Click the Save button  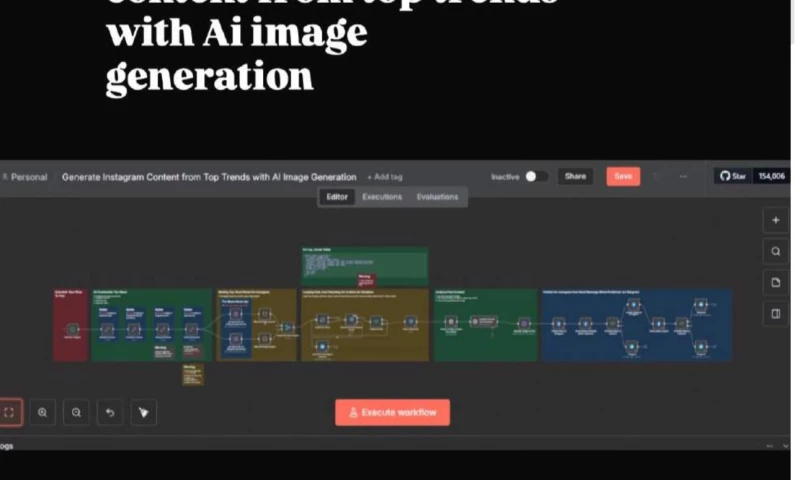[x=623, y=176]
